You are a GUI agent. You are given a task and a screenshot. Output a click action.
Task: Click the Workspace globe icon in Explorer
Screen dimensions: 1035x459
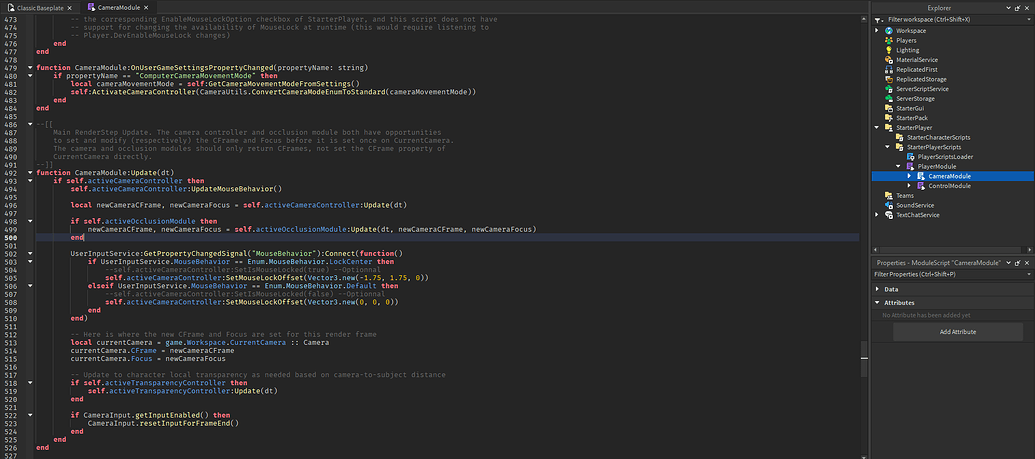click(888, 31)
